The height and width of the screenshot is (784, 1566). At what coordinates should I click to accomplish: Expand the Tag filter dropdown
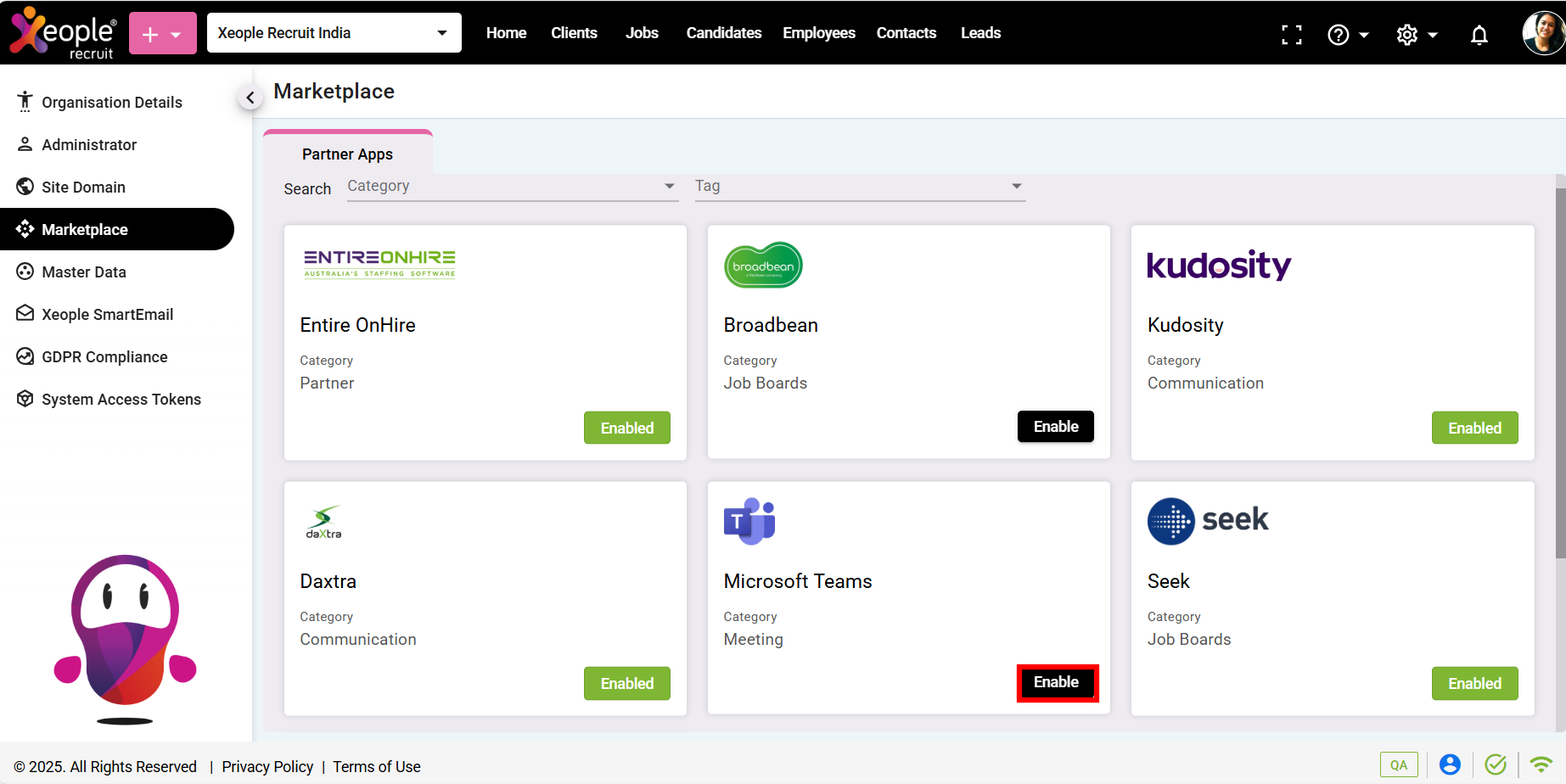[x=860, y=187]
